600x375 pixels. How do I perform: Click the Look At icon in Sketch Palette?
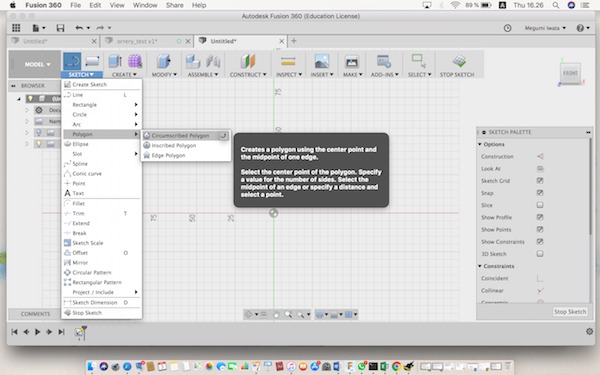(x=540, y=168)
